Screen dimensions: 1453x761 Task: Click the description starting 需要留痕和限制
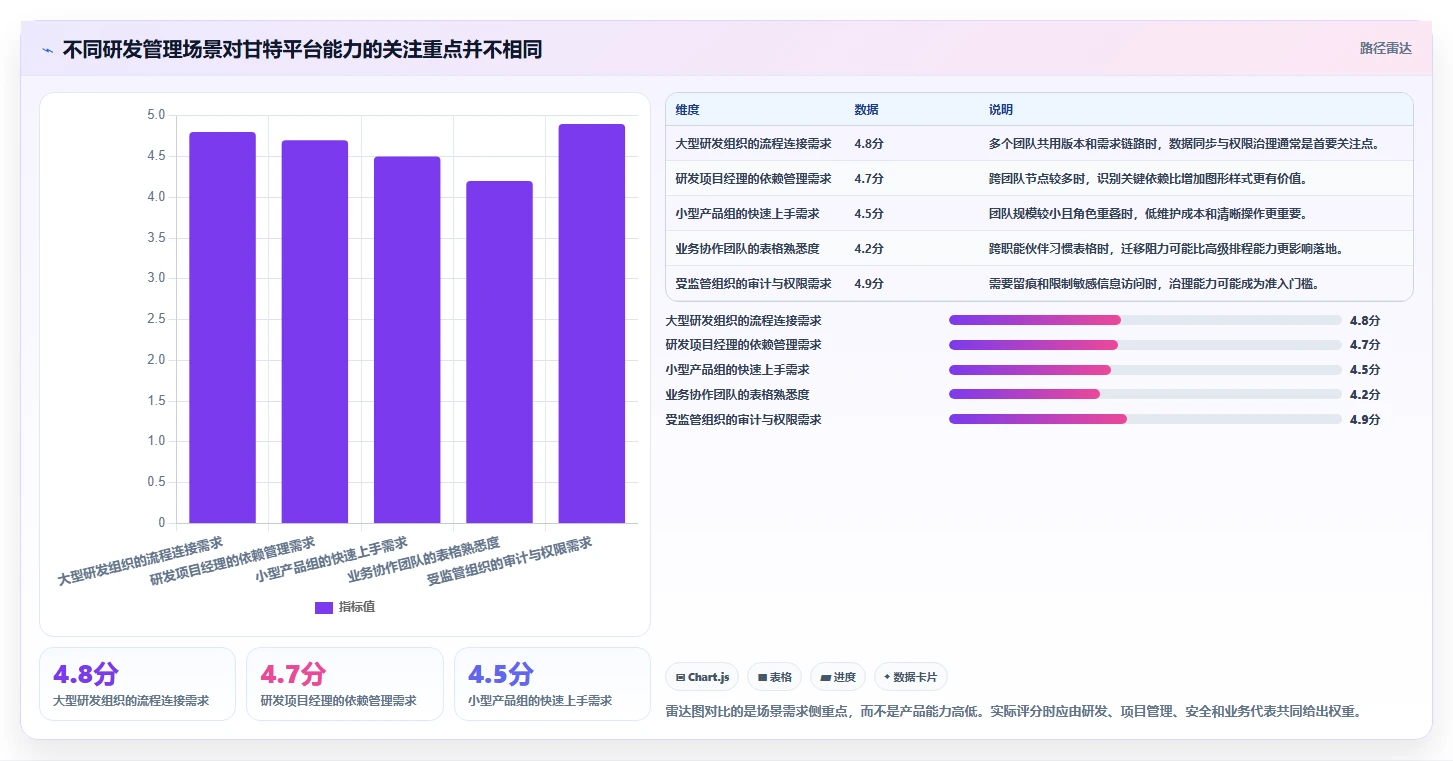[1154, 284]
